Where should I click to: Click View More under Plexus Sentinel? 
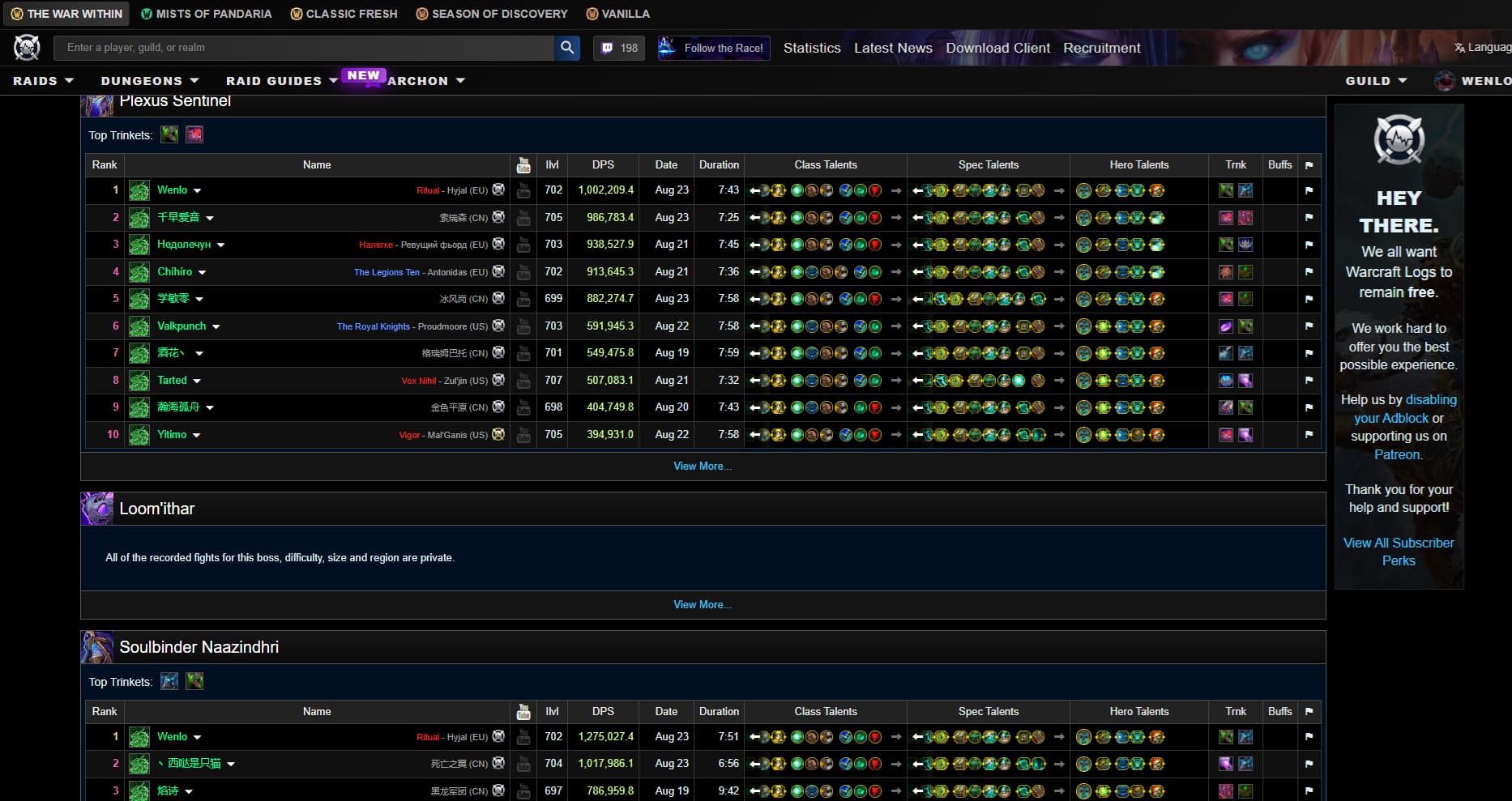click(703, 466)
